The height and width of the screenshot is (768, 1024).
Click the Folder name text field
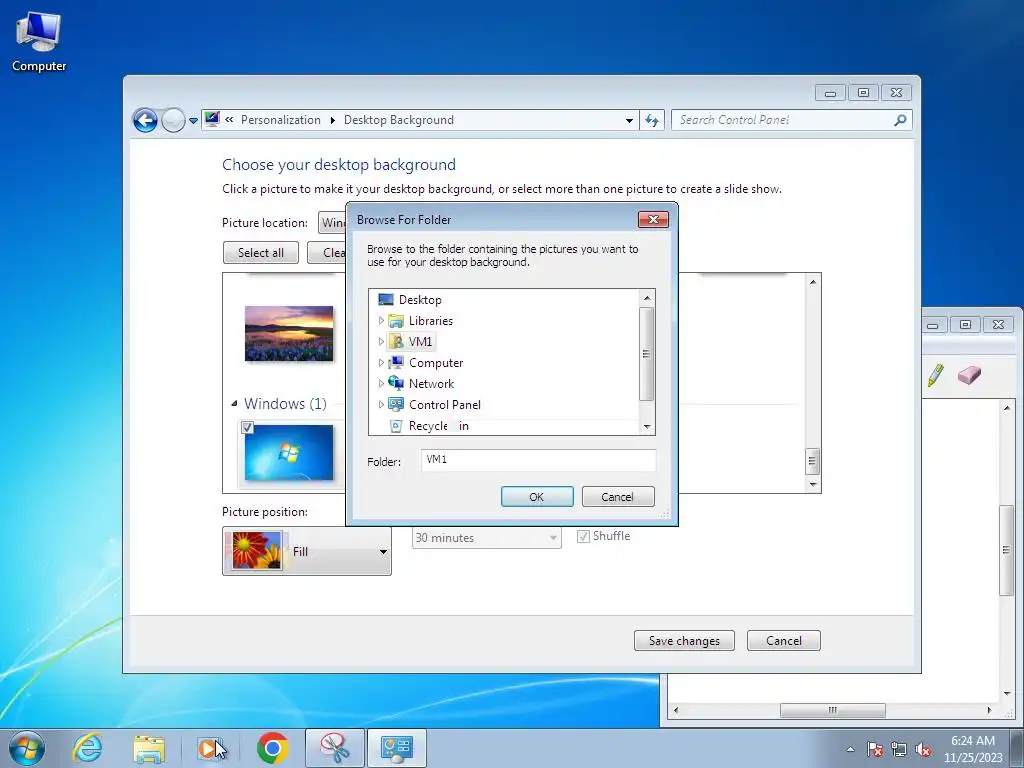[x=538, y=460]
